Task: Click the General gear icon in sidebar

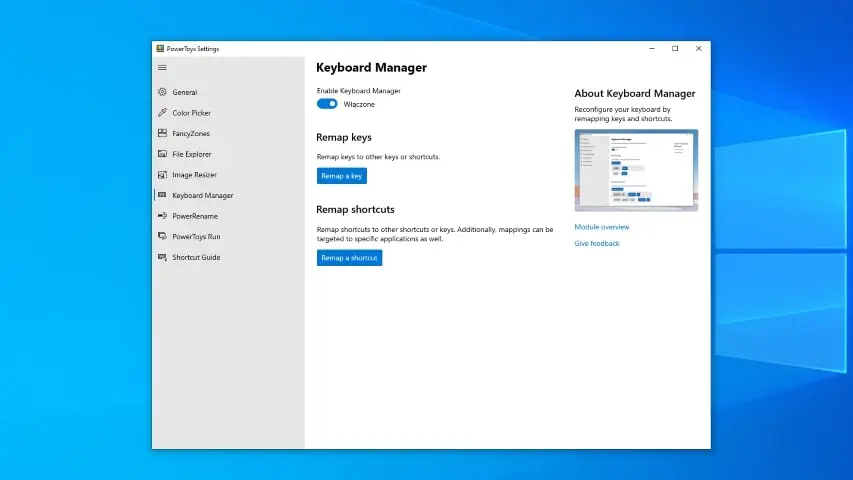Action: (162, 92)
